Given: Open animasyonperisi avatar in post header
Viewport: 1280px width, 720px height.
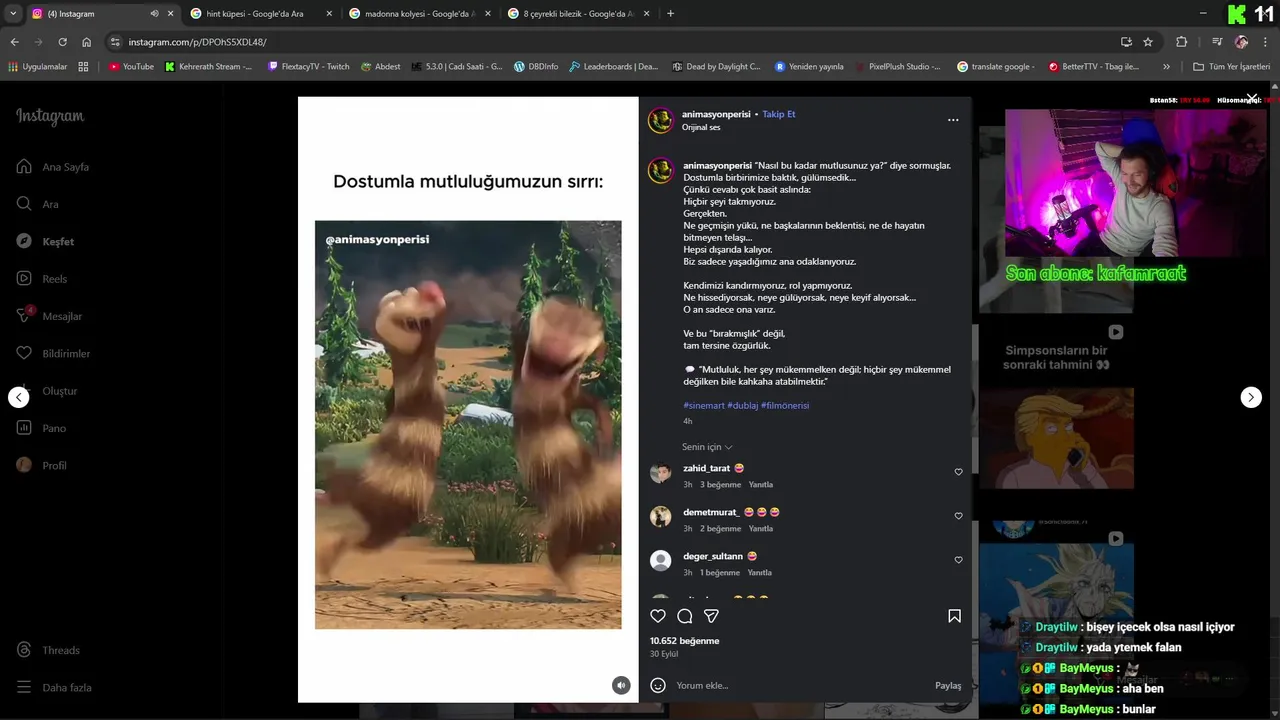Looking at the screenshot, I should 660,121.
